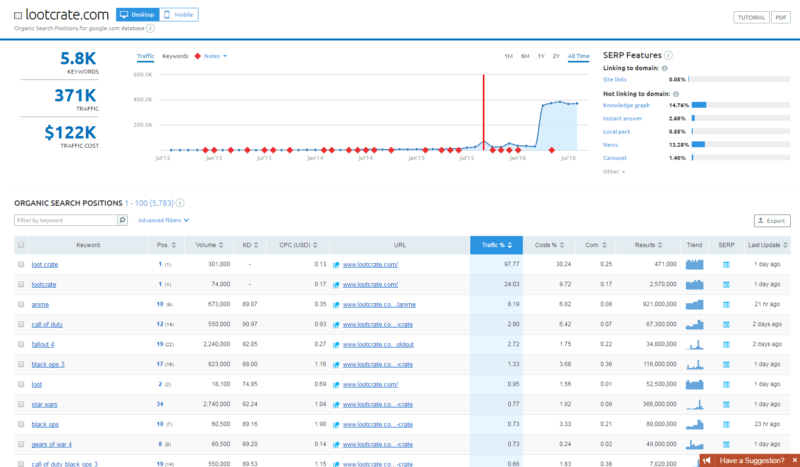800x467 pixels.
Task: Click external link icon in loot crate row
Action: tap(336, 265)
